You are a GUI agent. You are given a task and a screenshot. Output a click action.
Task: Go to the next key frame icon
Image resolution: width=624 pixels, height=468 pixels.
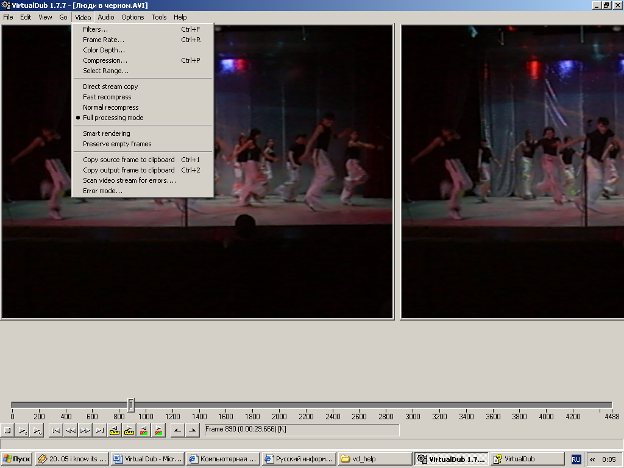pyautogui.click(x=130, y=430)
